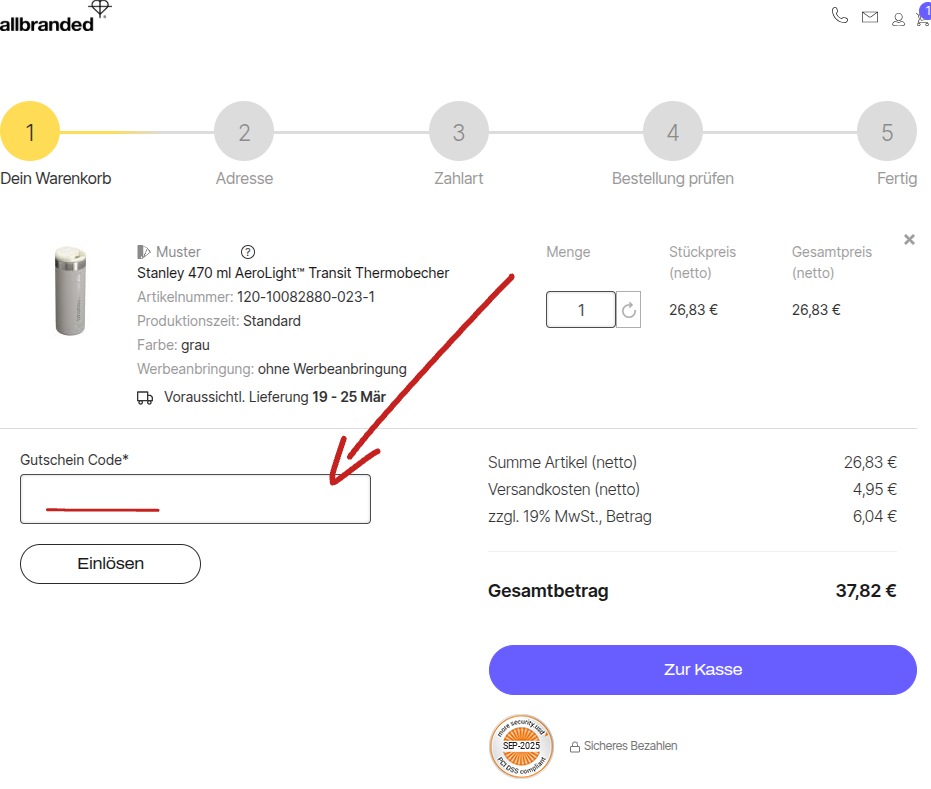The image size is (931, 789).
Task: Click the lock icon next to Sicheres Bezahlen
Action: (x=575, y=746)
